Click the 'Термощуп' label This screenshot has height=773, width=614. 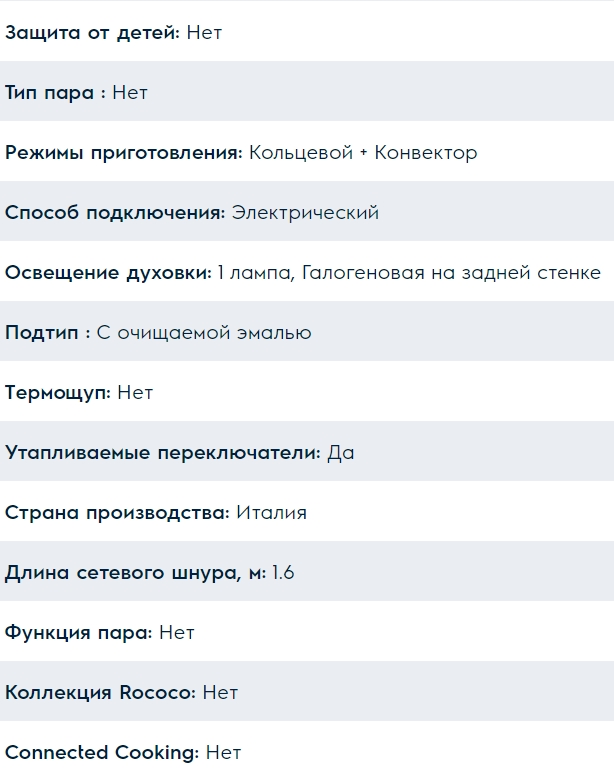tap(57, 392)
